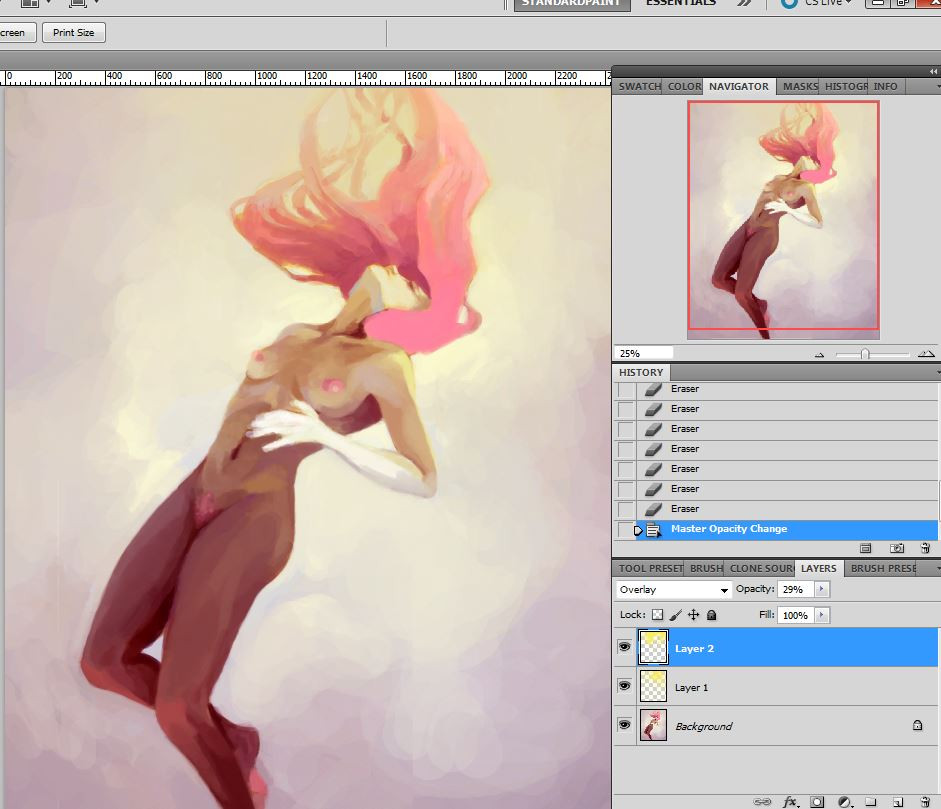
Task: Set history brush source at second Eraser
Action: click(625, 409)
